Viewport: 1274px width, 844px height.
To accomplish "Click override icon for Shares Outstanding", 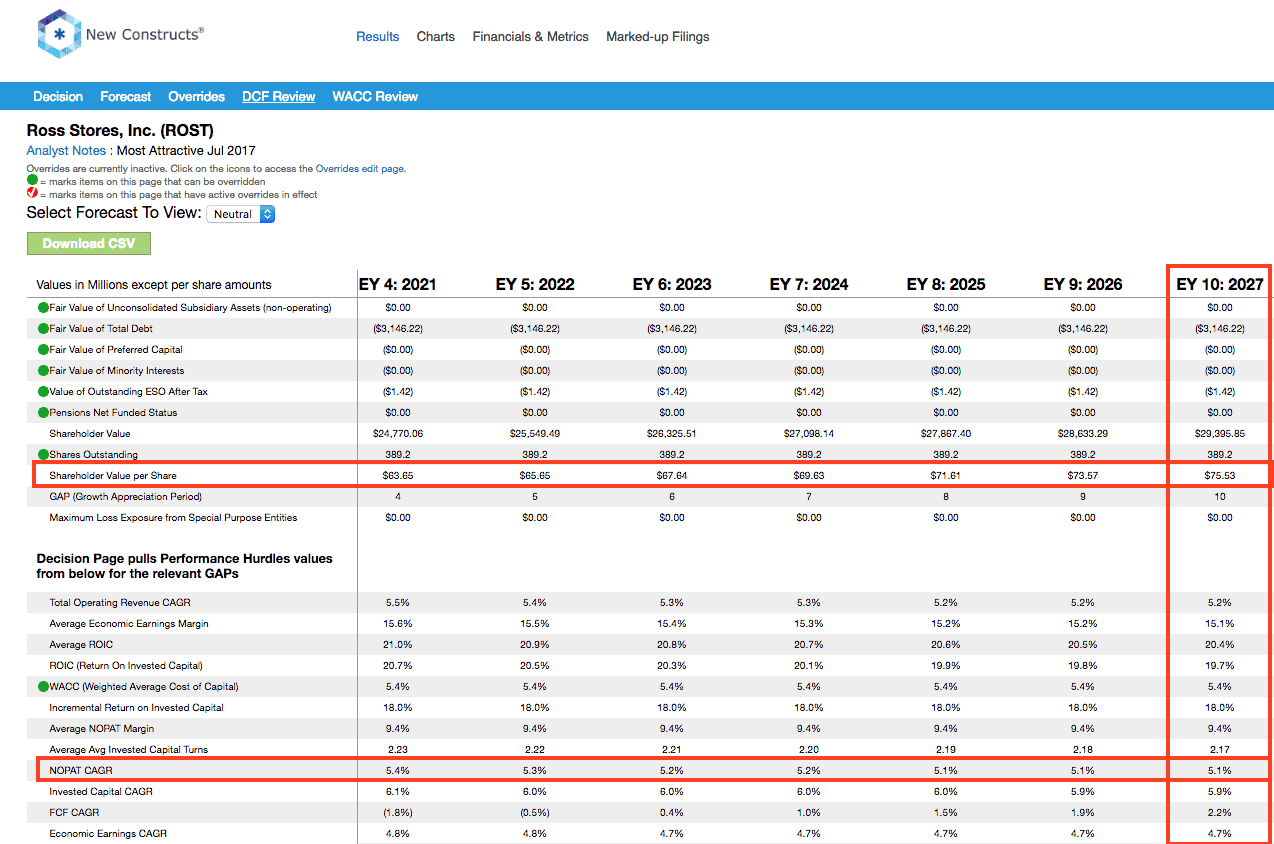I will coord(43,454).
